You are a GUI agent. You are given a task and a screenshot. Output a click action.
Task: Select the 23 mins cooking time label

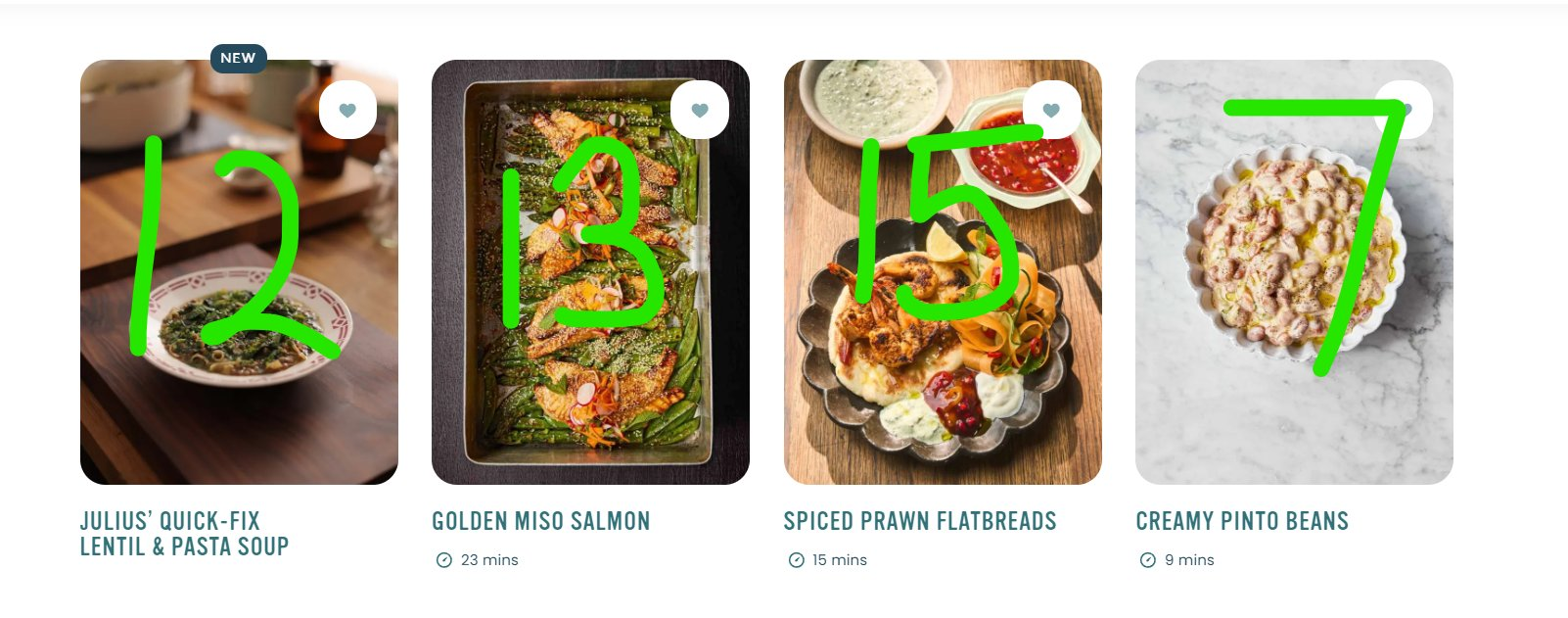(x=489, y=560)
